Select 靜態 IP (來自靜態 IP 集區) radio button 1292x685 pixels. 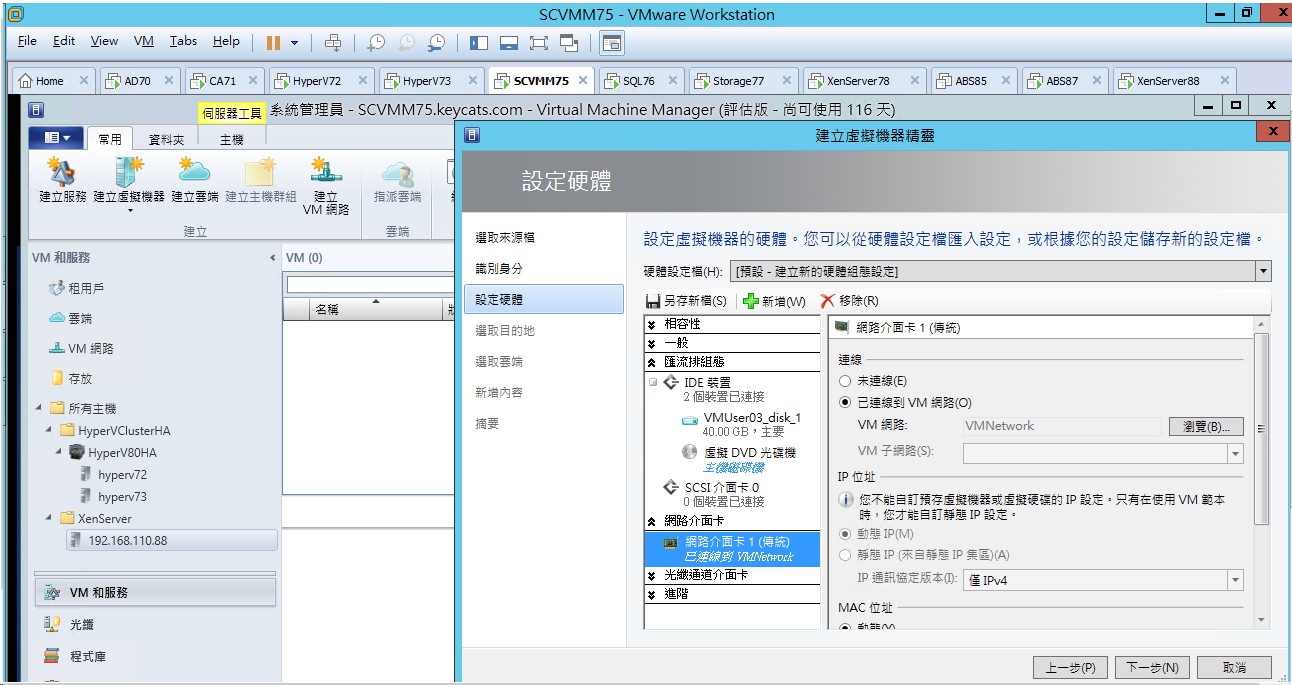pyautogui.click(x=845, y=555)
